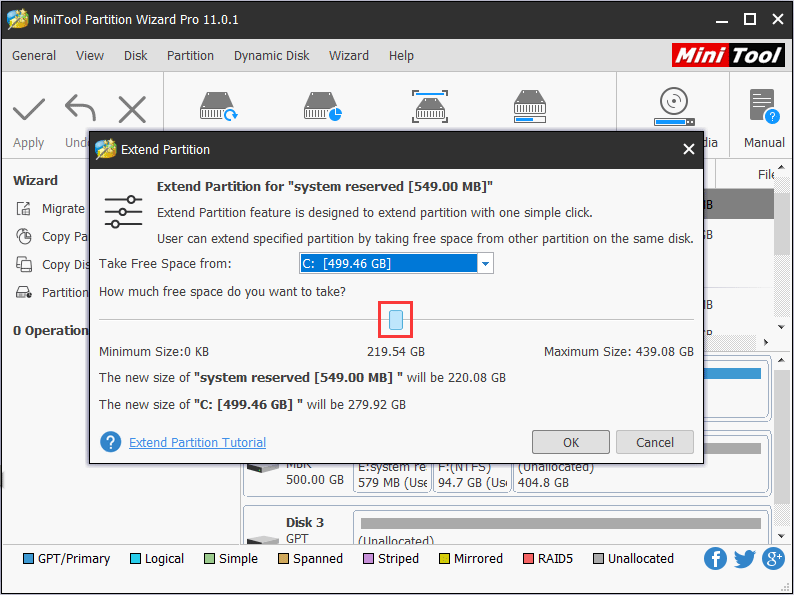This screenshot has width=794, height=595.
Task: Click the Discard X icon in toolbar
Action: (x=132, y=109)
